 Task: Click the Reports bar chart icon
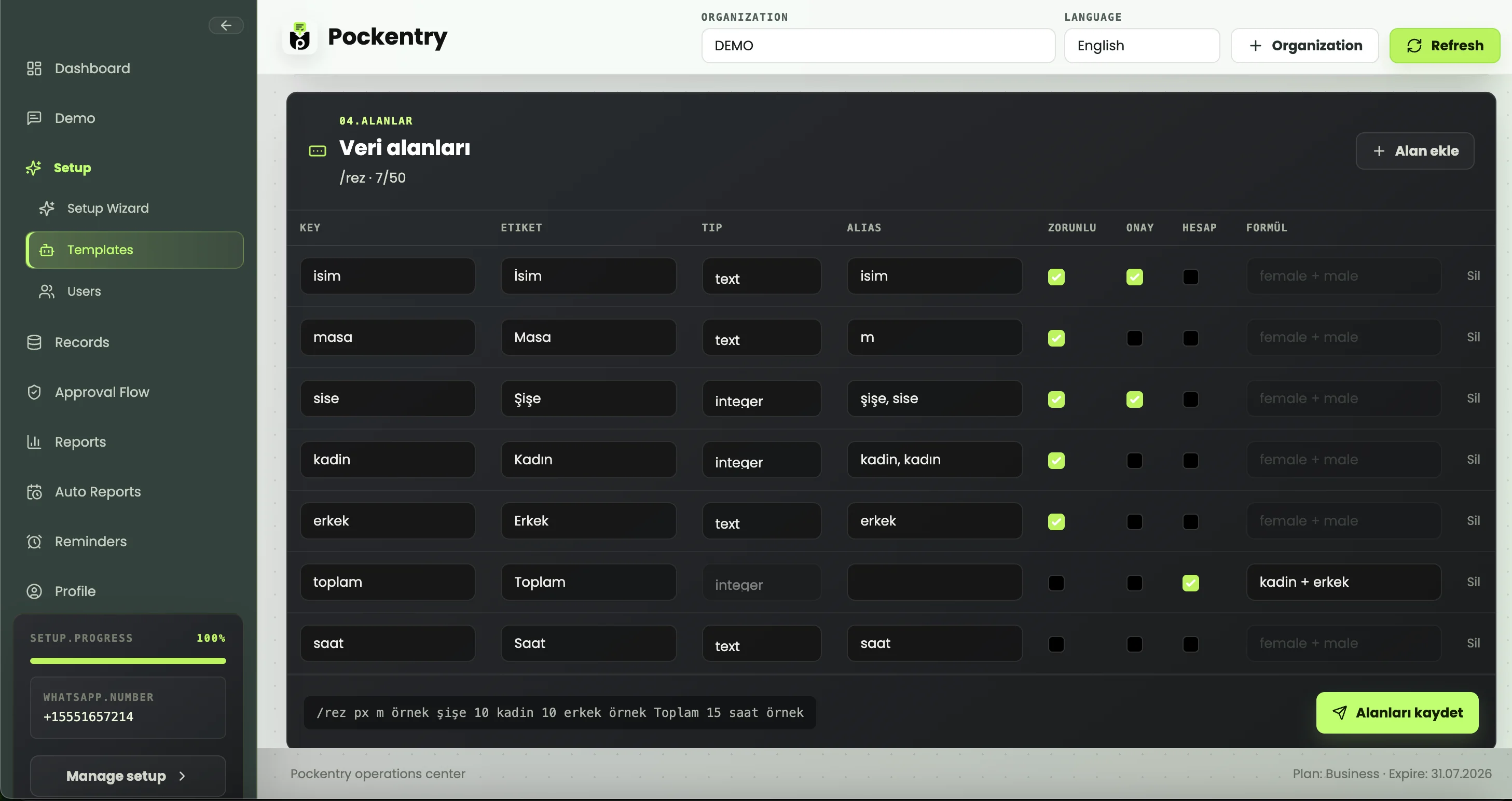(34, 442)
